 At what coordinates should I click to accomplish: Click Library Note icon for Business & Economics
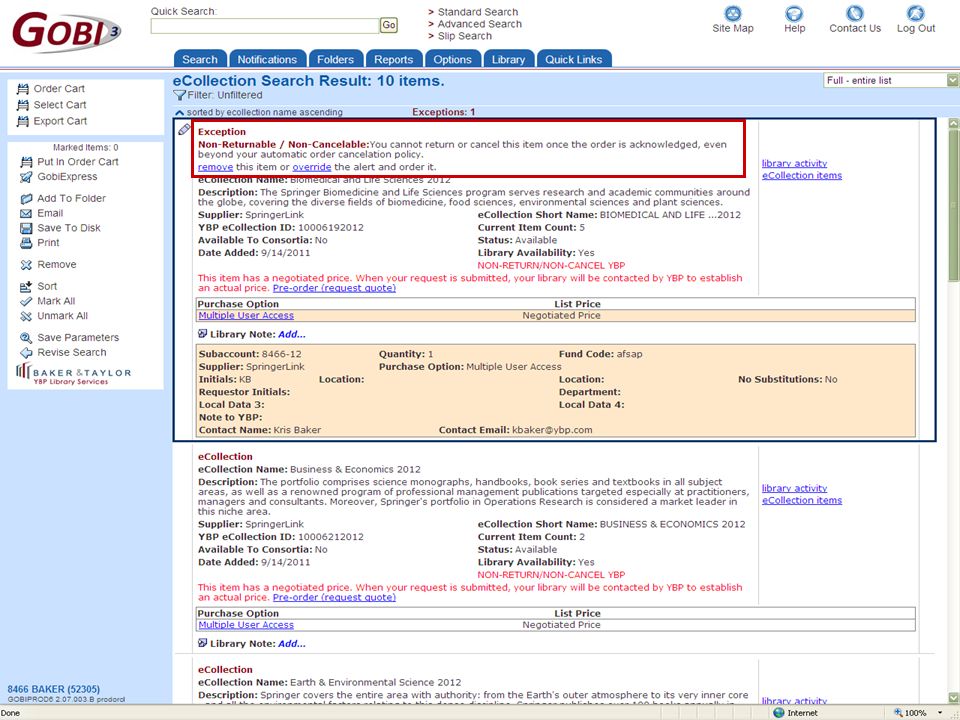(203, 643)
